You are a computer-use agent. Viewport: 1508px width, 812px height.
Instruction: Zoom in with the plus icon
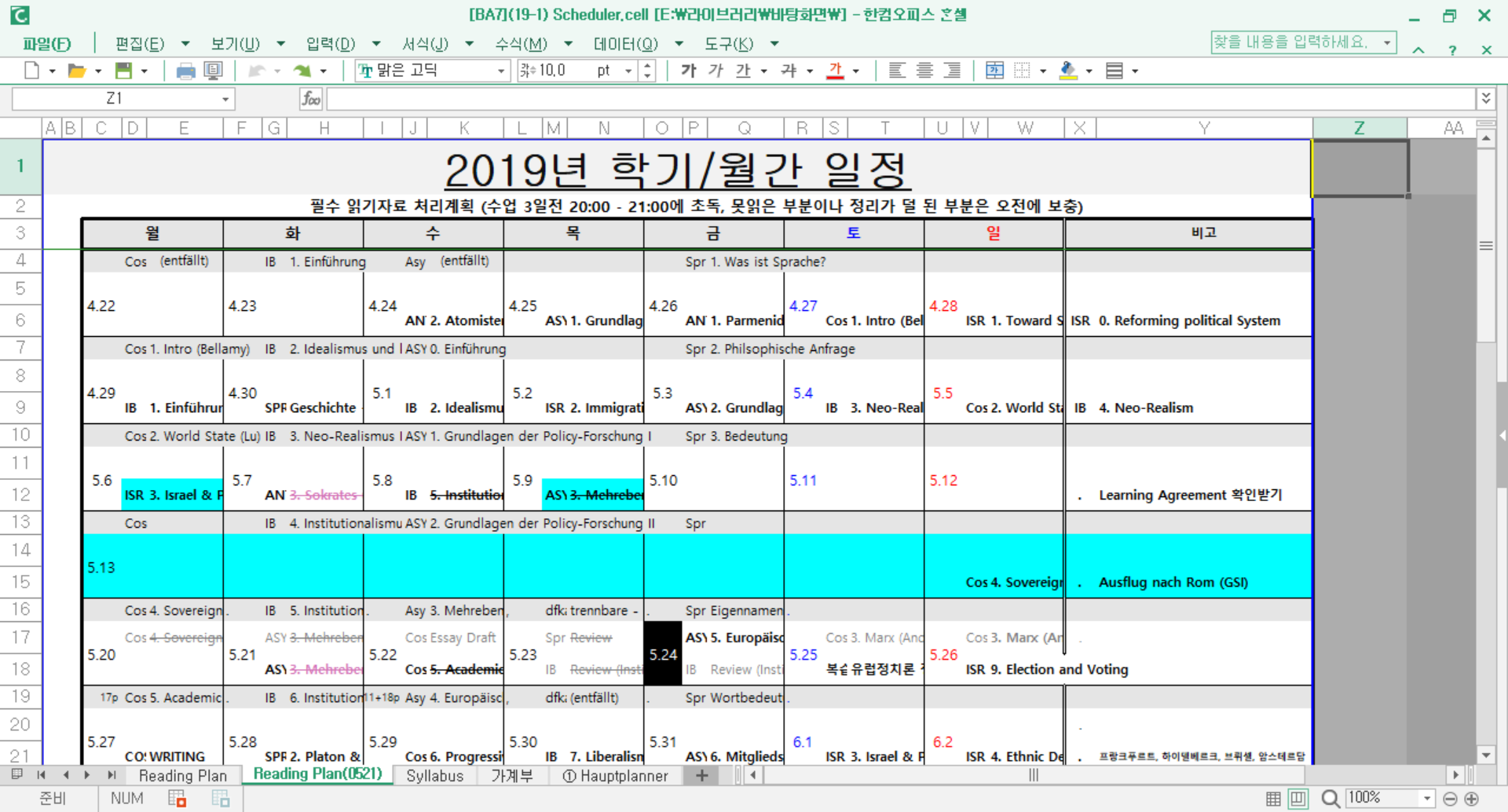coord(1472,799)
